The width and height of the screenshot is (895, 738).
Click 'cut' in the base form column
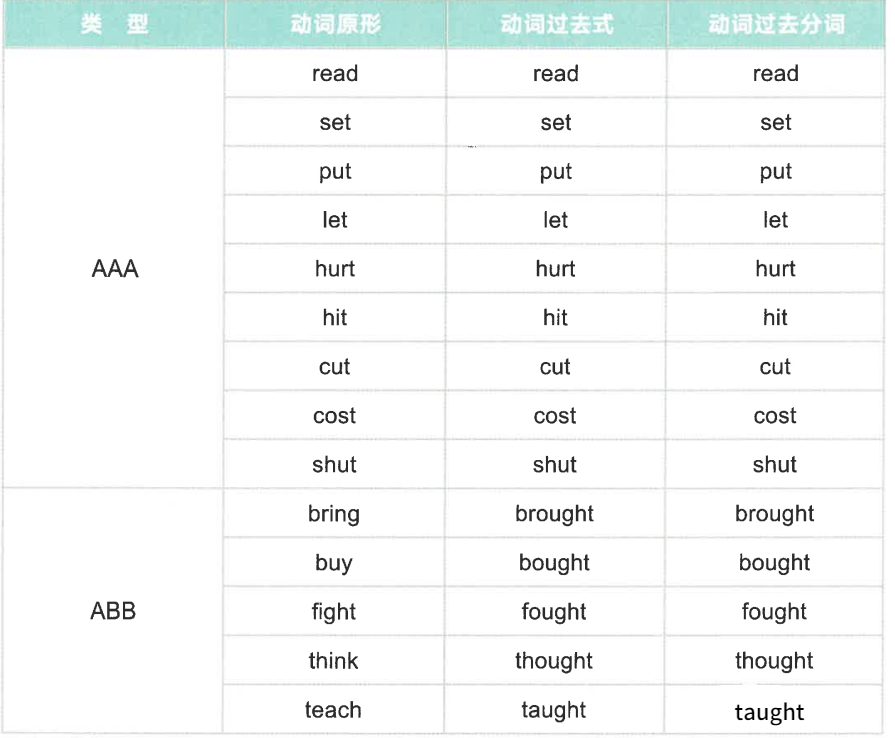click(x=335, y=366)
